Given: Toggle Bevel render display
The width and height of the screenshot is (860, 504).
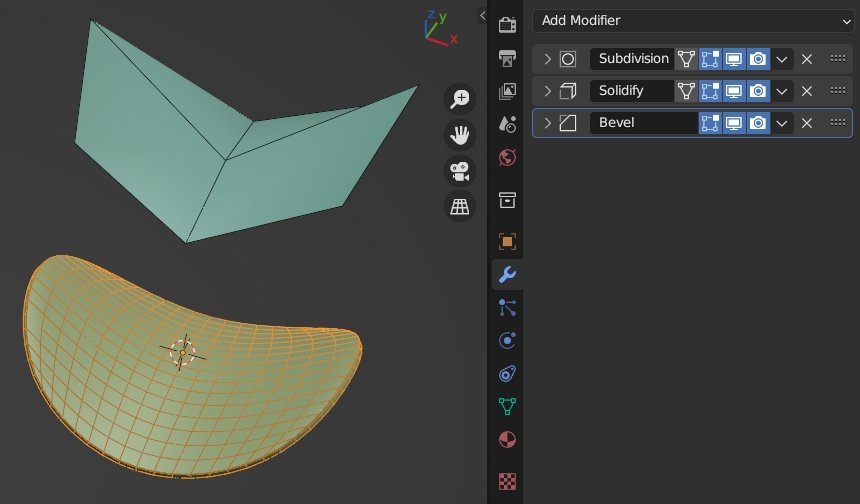Looking at the screenshot, I should pyautogui.click(x=758, y=123).
